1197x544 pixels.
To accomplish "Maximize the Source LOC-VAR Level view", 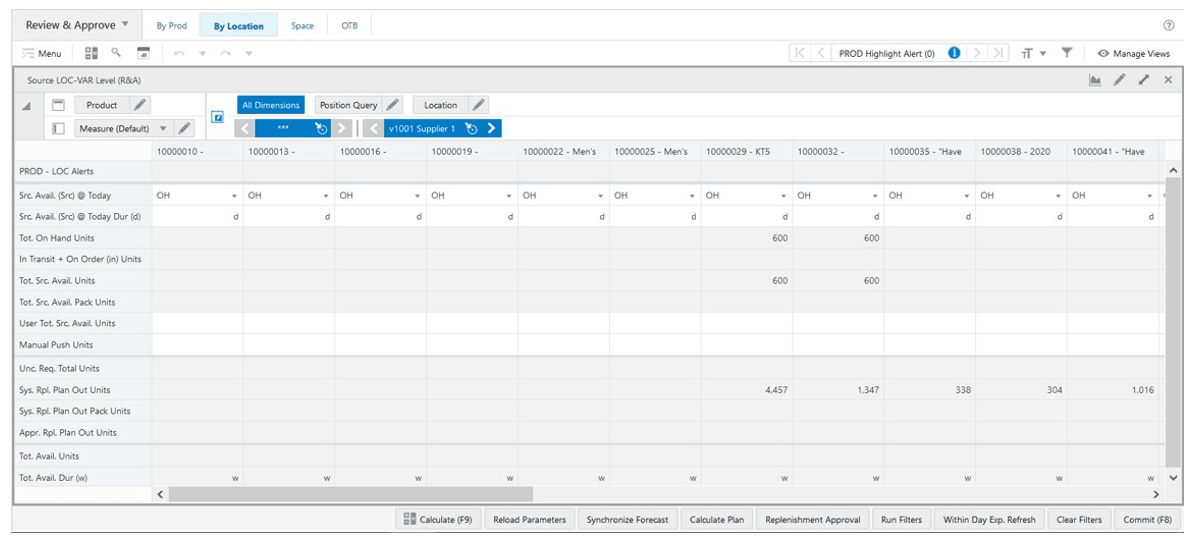I will pos(1144,79).
